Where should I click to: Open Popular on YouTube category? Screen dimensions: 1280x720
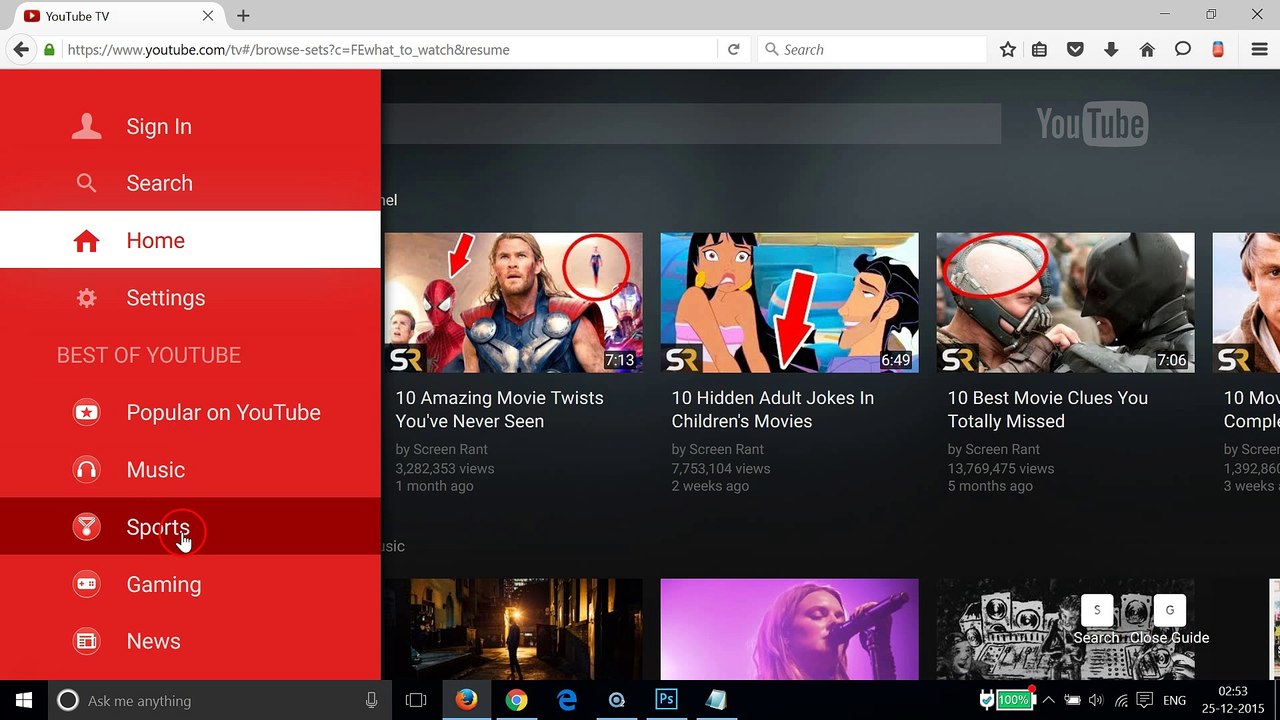[190, 412]
